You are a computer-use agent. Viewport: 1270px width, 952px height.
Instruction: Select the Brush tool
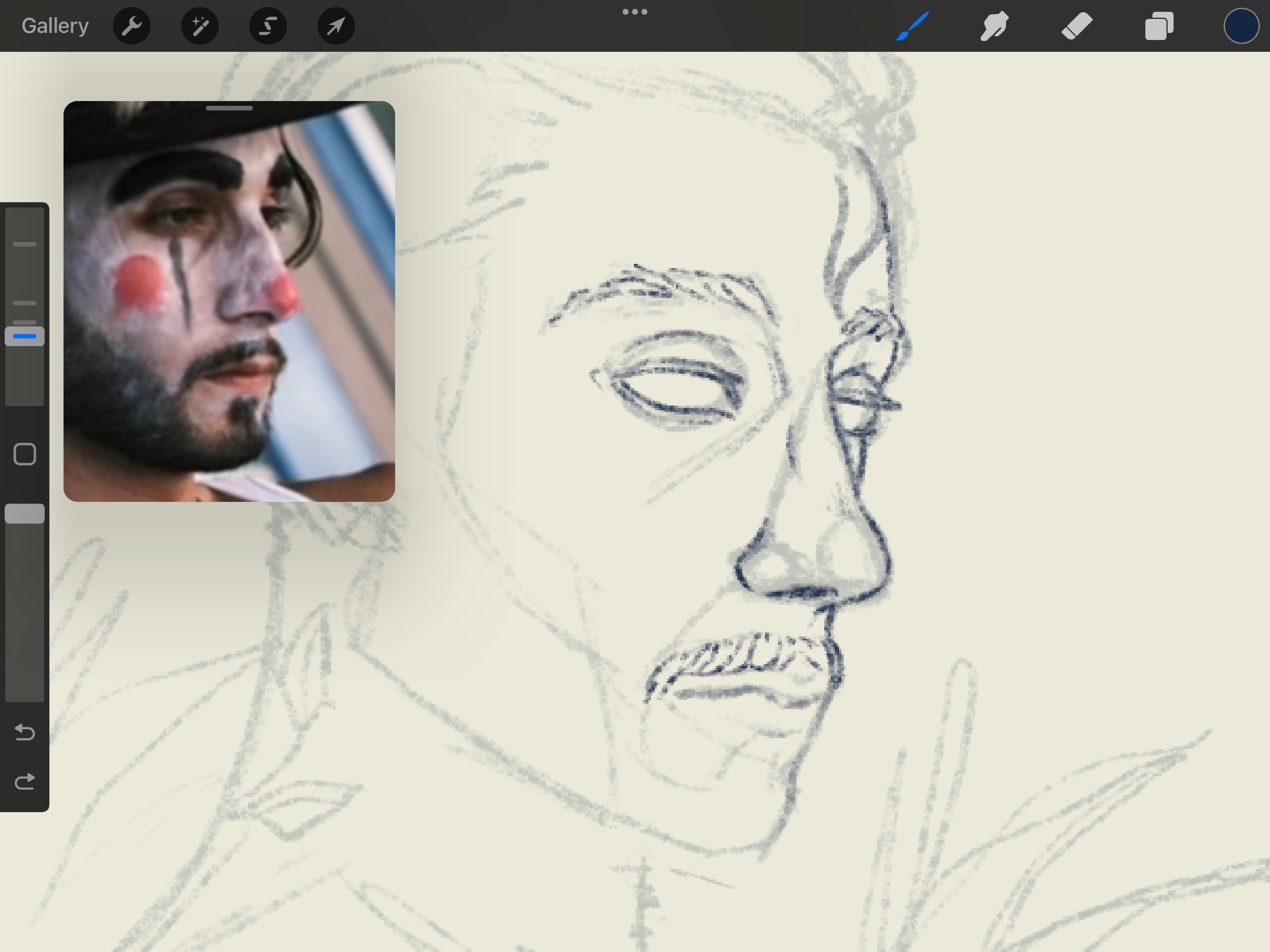[912, 26]
